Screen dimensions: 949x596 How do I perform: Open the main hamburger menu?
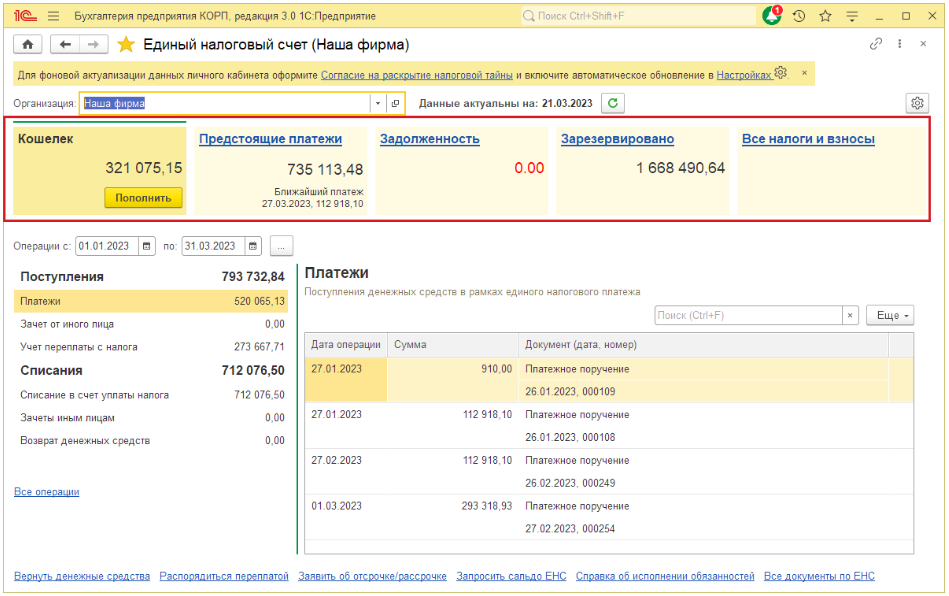click(53, 16)
